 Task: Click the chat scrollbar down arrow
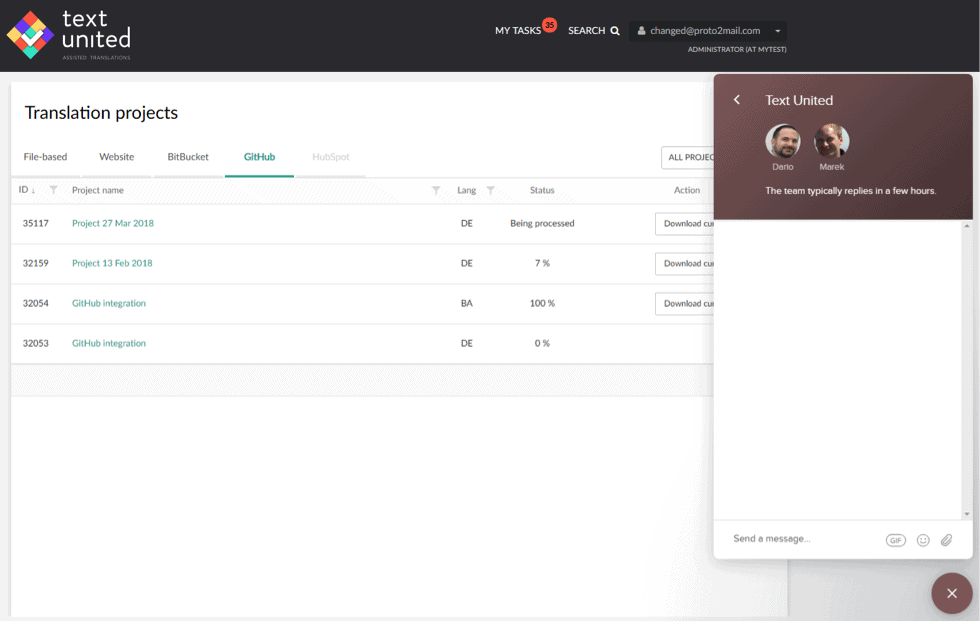click(x=967, y=514)
